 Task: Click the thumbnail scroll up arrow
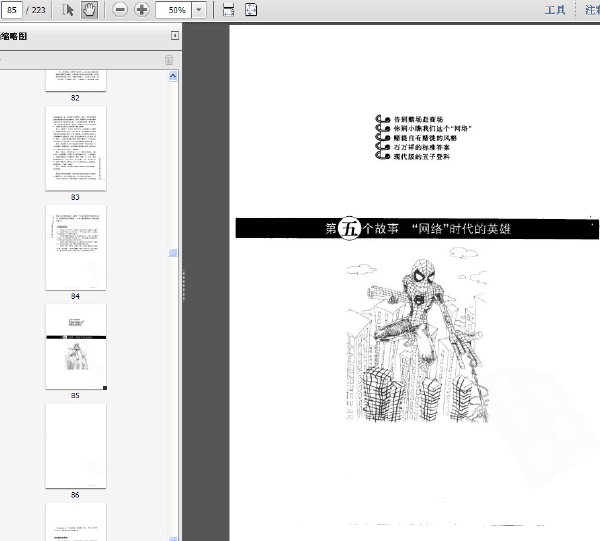(x=173, y=76)
